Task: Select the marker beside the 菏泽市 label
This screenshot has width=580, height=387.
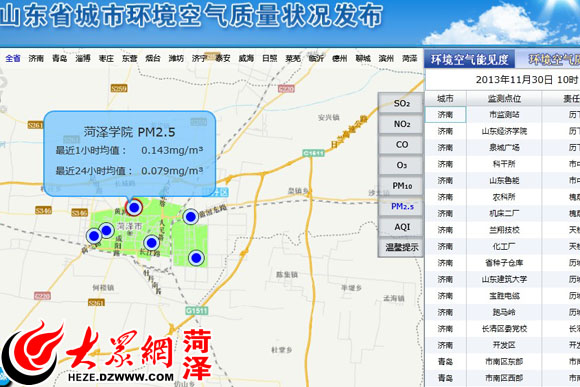Action: click(107, 230)
